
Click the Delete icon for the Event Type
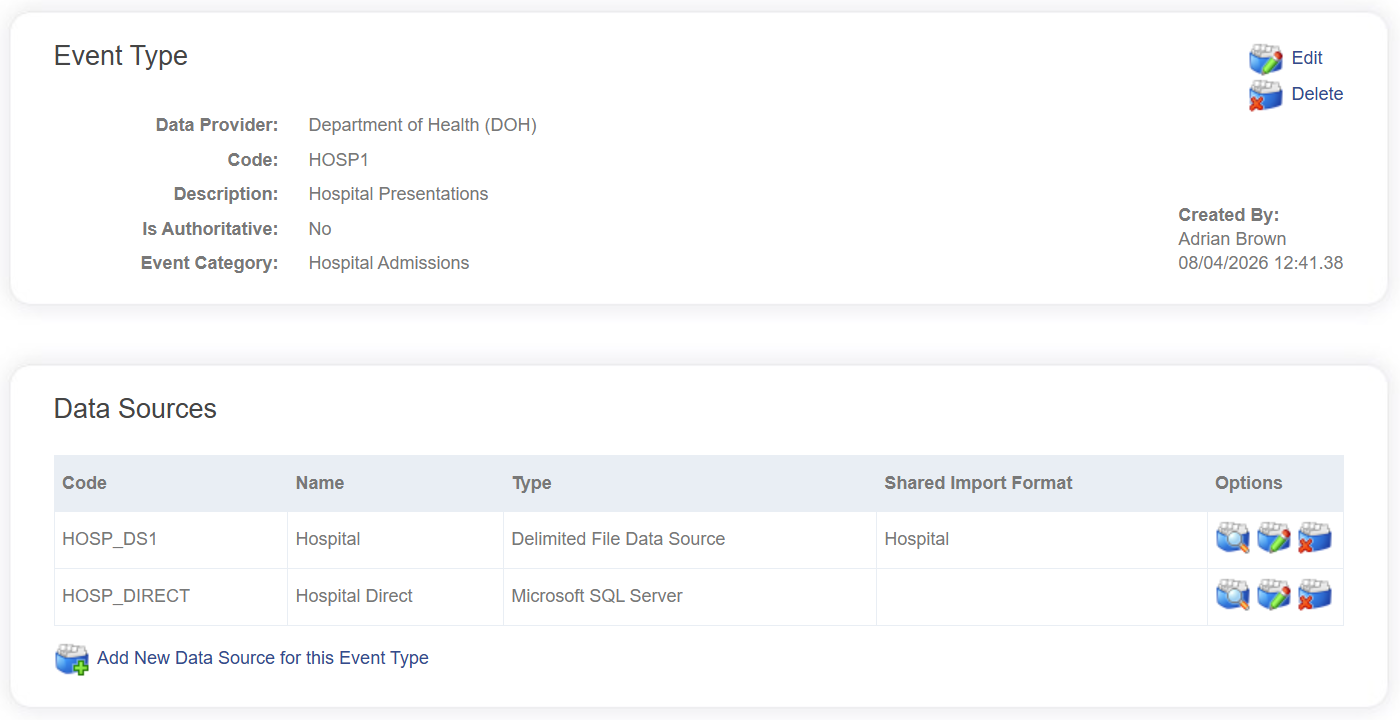[1265, 95]
